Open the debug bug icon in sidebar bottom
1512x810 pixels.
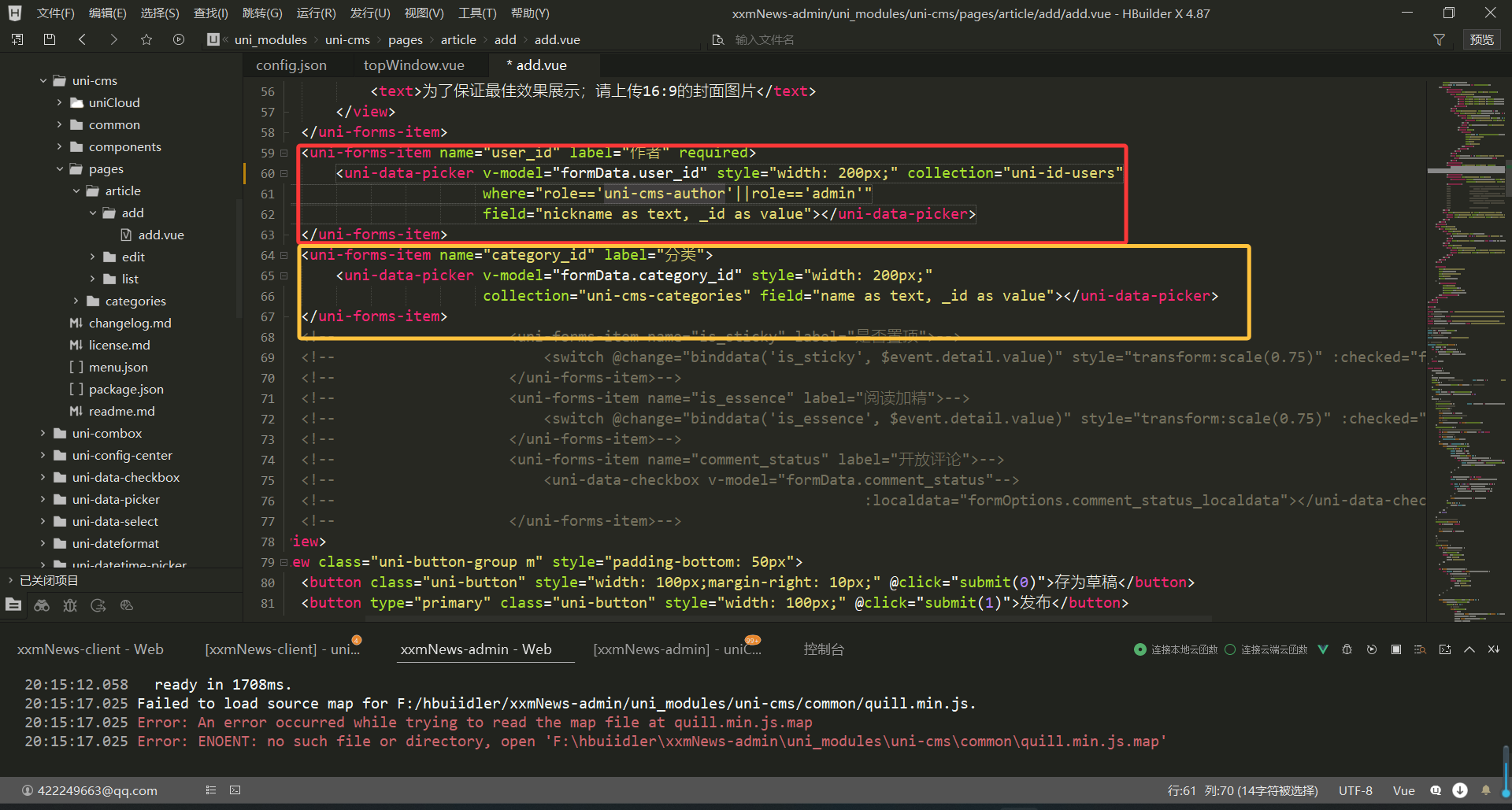coord(70,605)
